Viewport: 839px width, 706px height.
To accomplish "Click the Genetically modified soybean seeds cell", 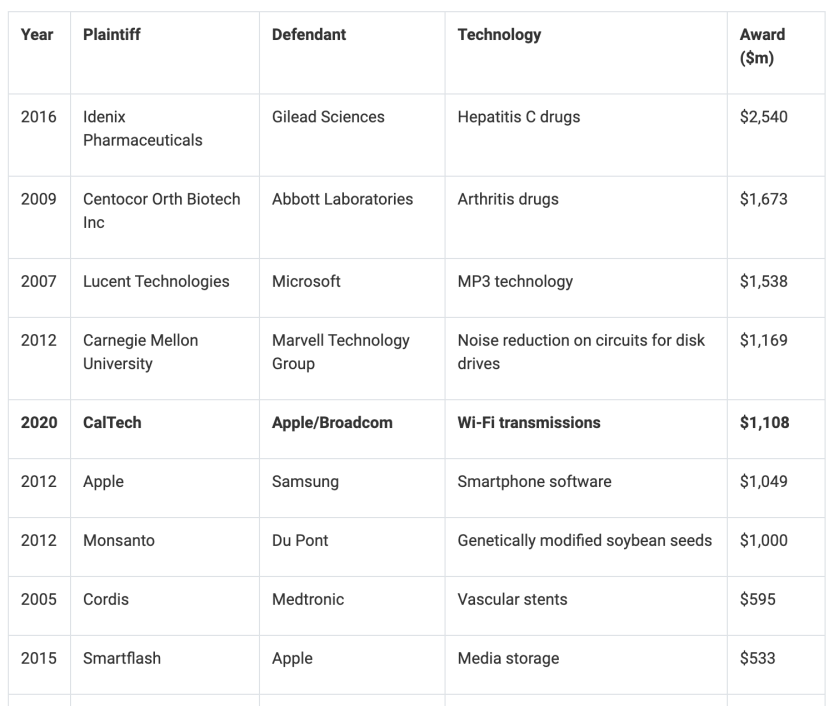I will (x=584, y=541).
